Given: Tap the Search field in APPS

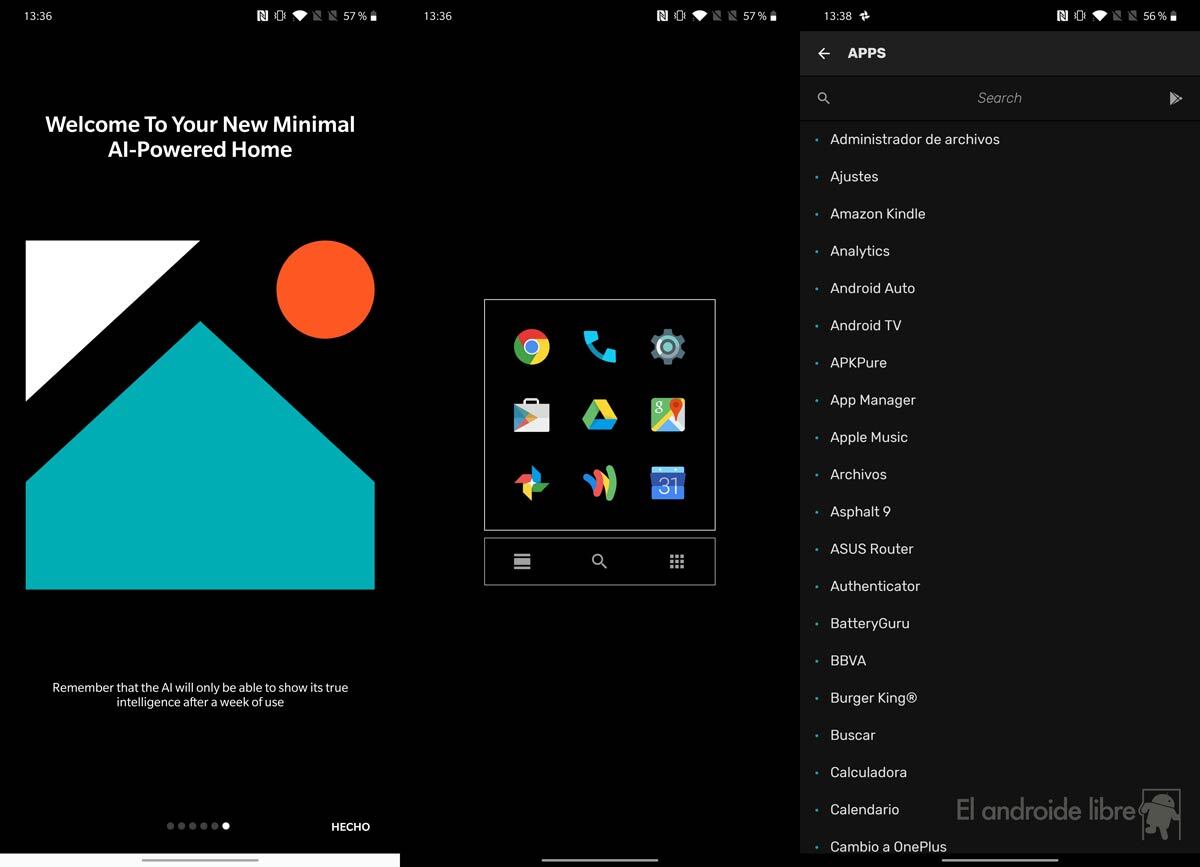Looking at the screenshot, I should click(998, 98).
